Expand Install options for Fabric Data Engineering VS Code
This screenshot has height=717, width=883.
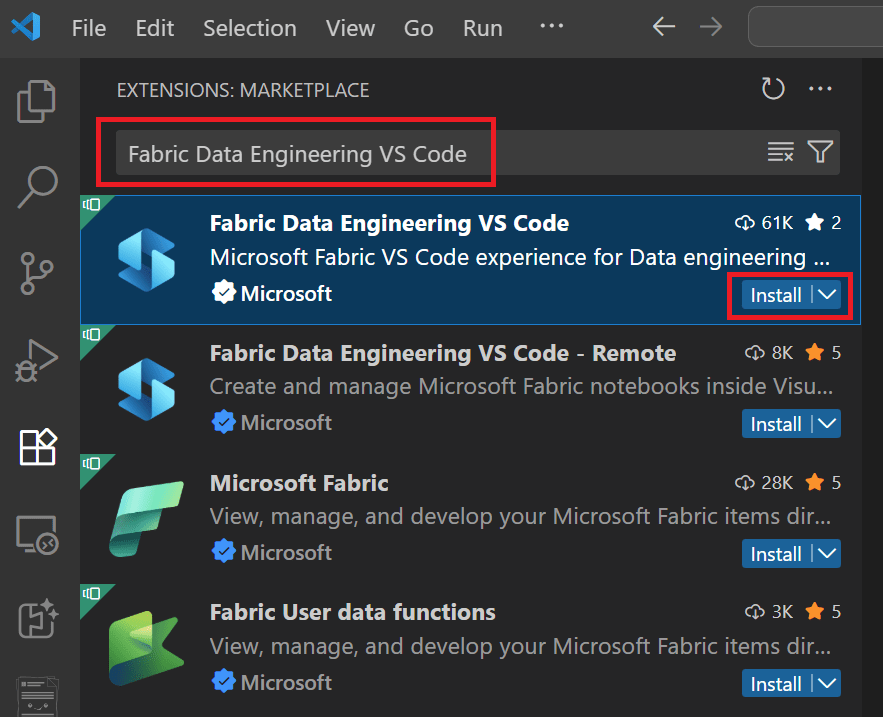[825, 295]
